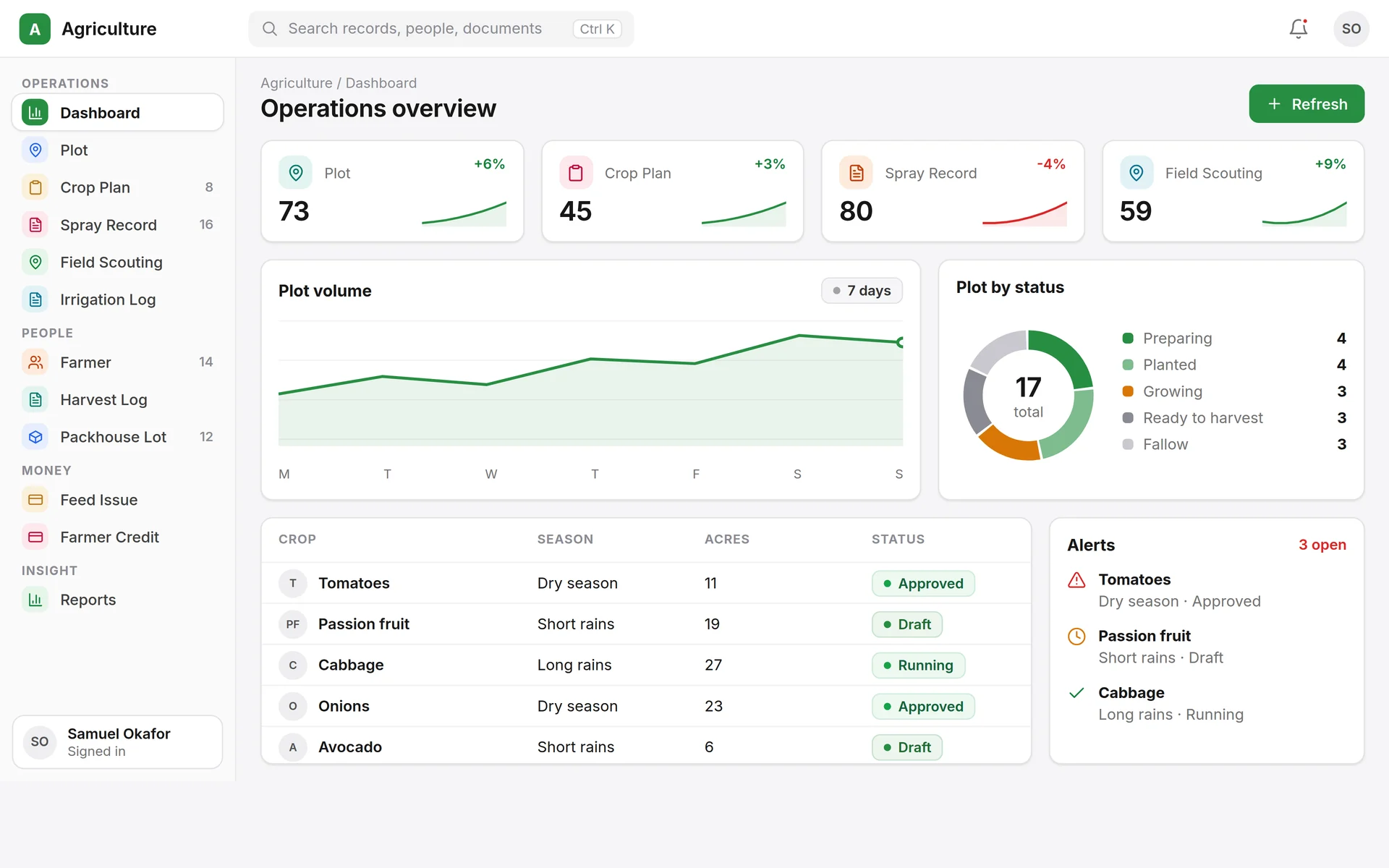Click the Reports chart icon in the sidebar
Screen dimensions: 1389x868
(35, 600)
